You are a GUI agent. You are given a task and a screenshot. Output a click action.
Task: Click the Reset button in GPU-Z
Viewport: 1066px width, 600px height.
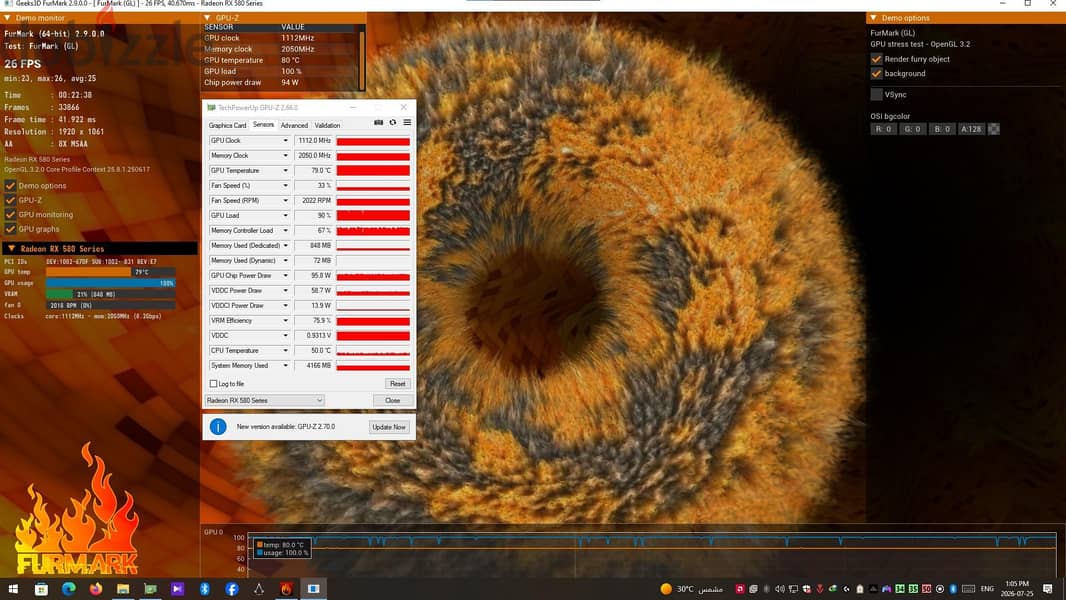[397, 384]
